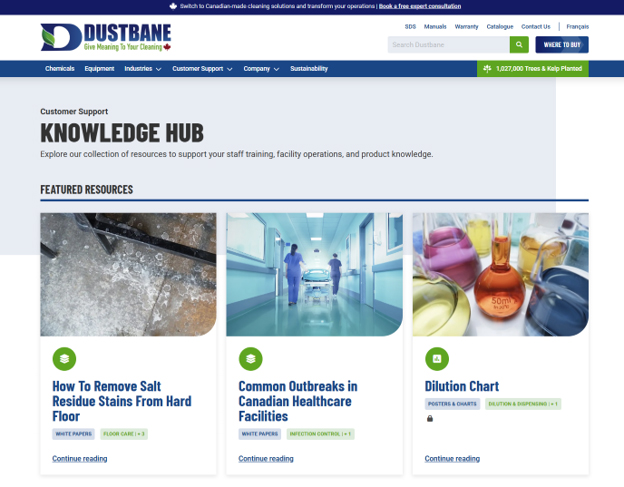
Task: Click the Infection Control tag
Action: 320,434
